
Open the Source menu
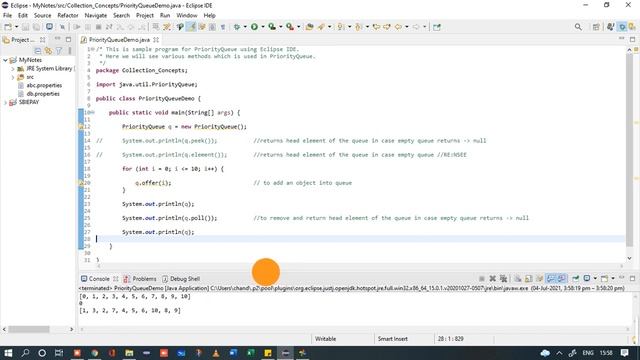[42, 16]
